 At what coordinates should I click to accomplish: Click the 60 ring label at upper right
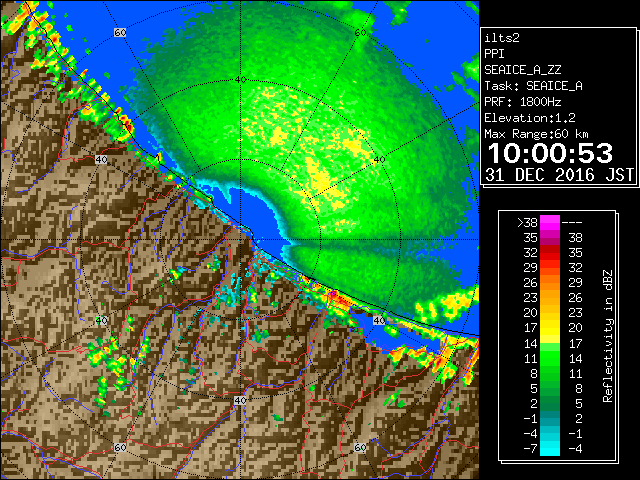[x=360, y=32]
